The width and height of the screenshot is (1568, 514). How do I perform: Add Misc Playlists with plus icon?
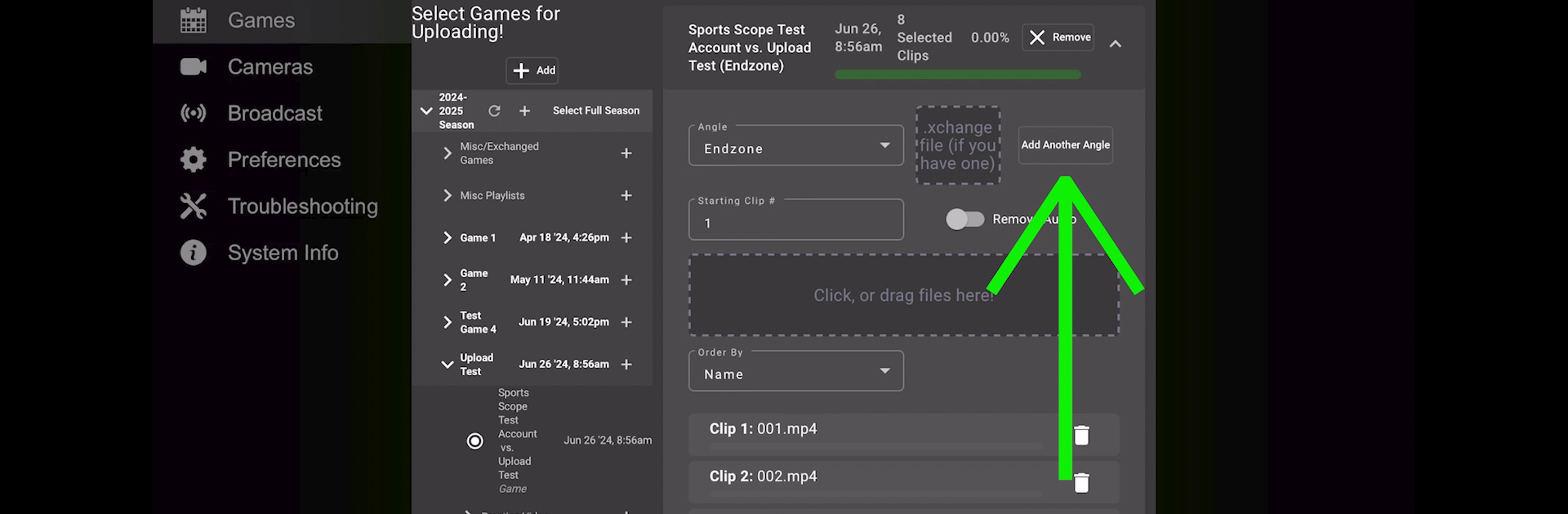click(626, 196)
